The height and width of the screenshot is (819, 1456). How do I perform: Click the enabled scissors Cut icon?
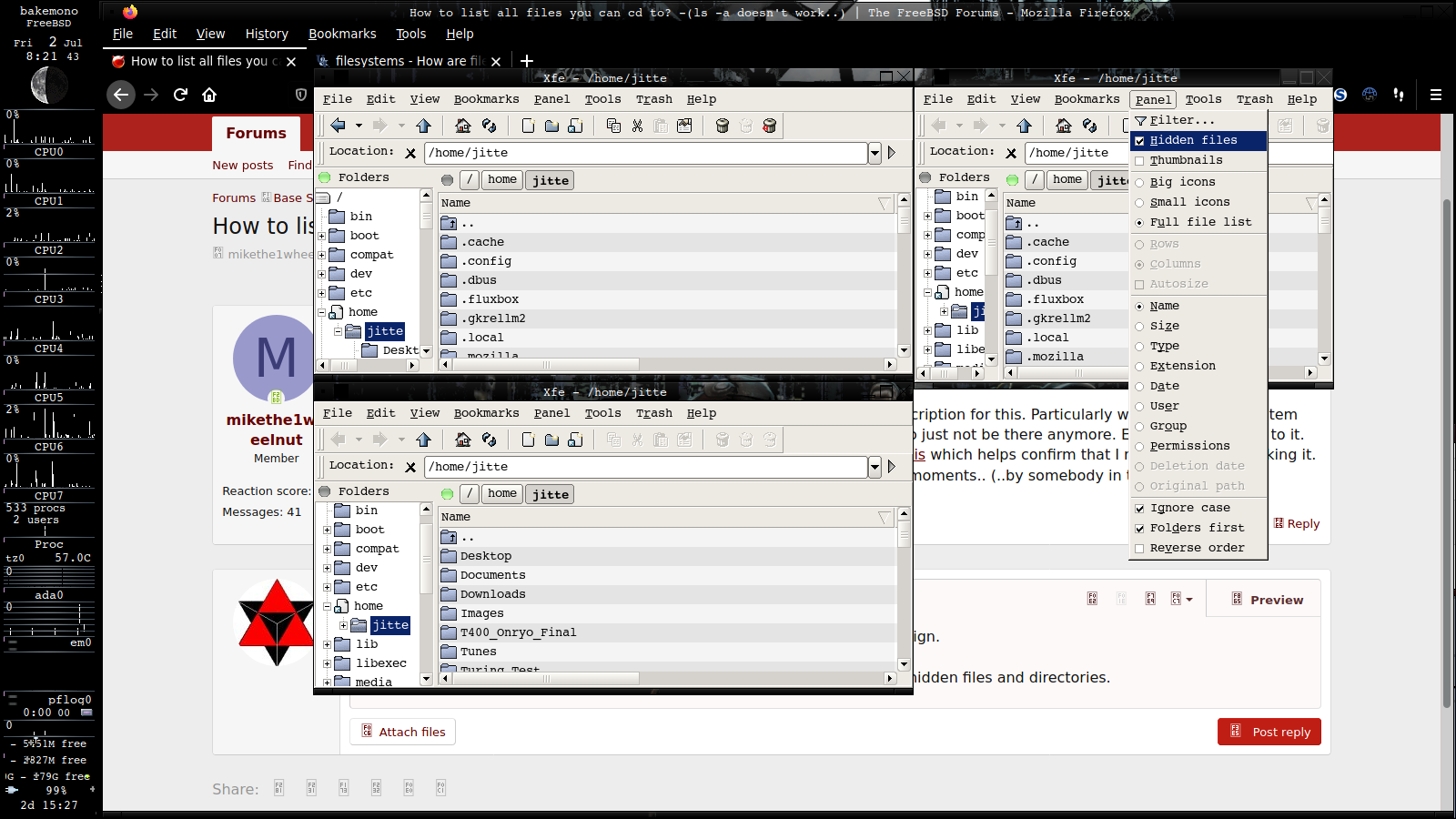pos(637,126)
